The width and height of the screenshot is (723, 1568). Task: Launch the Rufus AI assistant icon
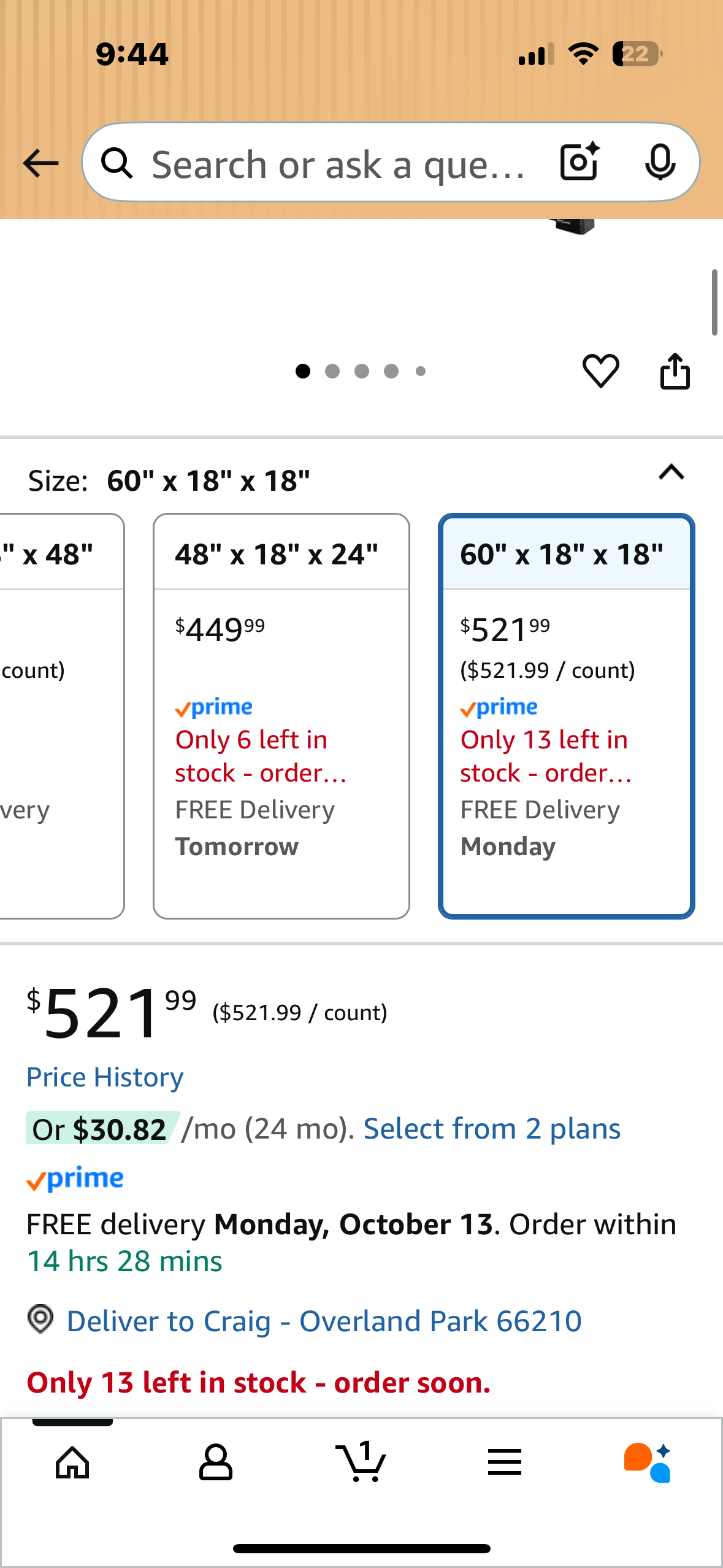648,1462
